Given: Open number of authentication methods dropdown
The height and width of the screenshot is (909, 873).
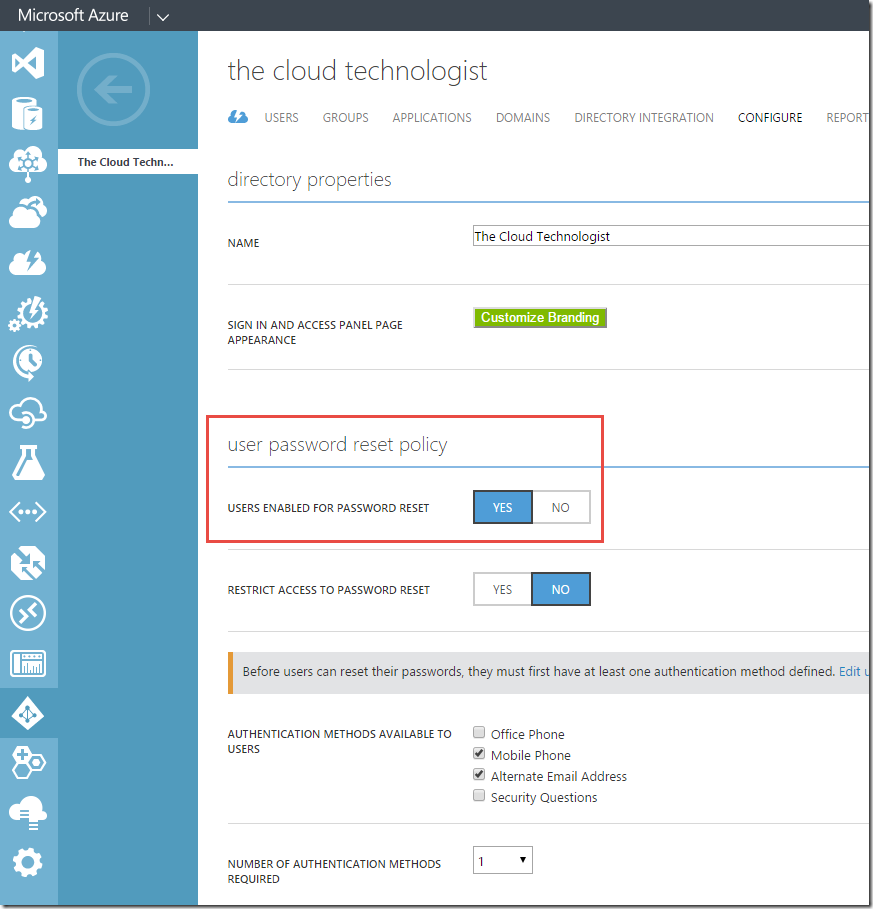Looking at the screenshot, I should pyautogui.click(x=503, y=860).
